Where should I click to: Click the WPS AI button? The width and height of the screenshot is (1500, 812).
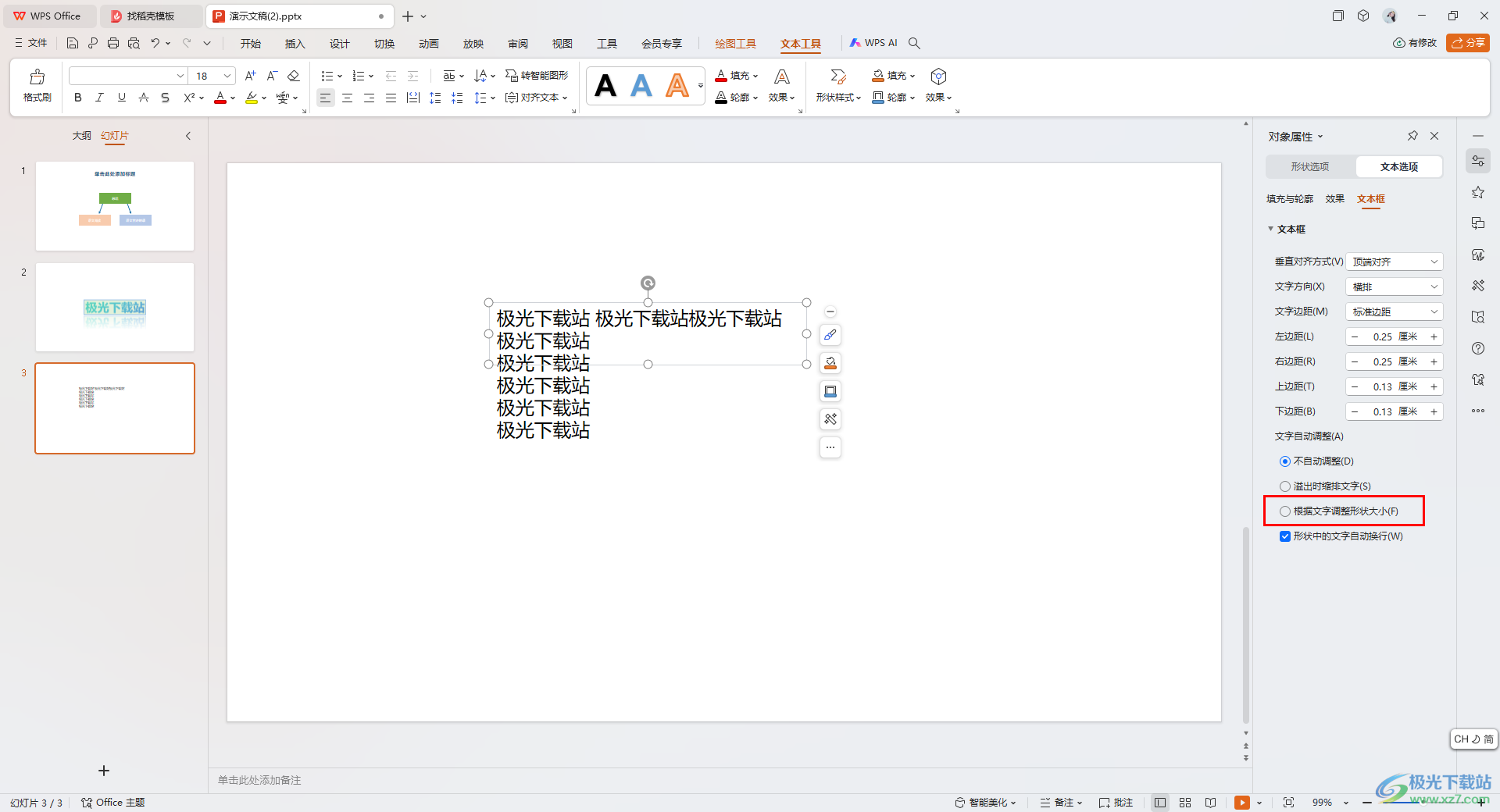pos(874,43)
